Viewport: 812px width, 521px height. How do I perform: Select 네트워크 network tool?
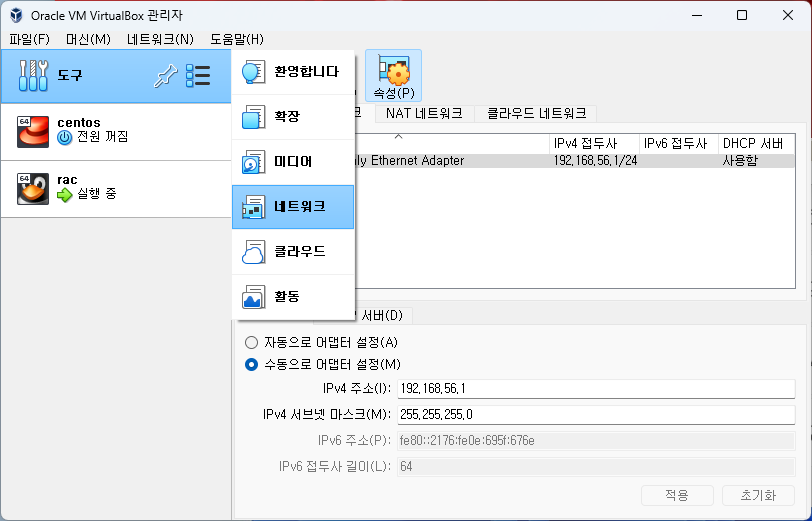pyautogui.click(x=293, y=207)
